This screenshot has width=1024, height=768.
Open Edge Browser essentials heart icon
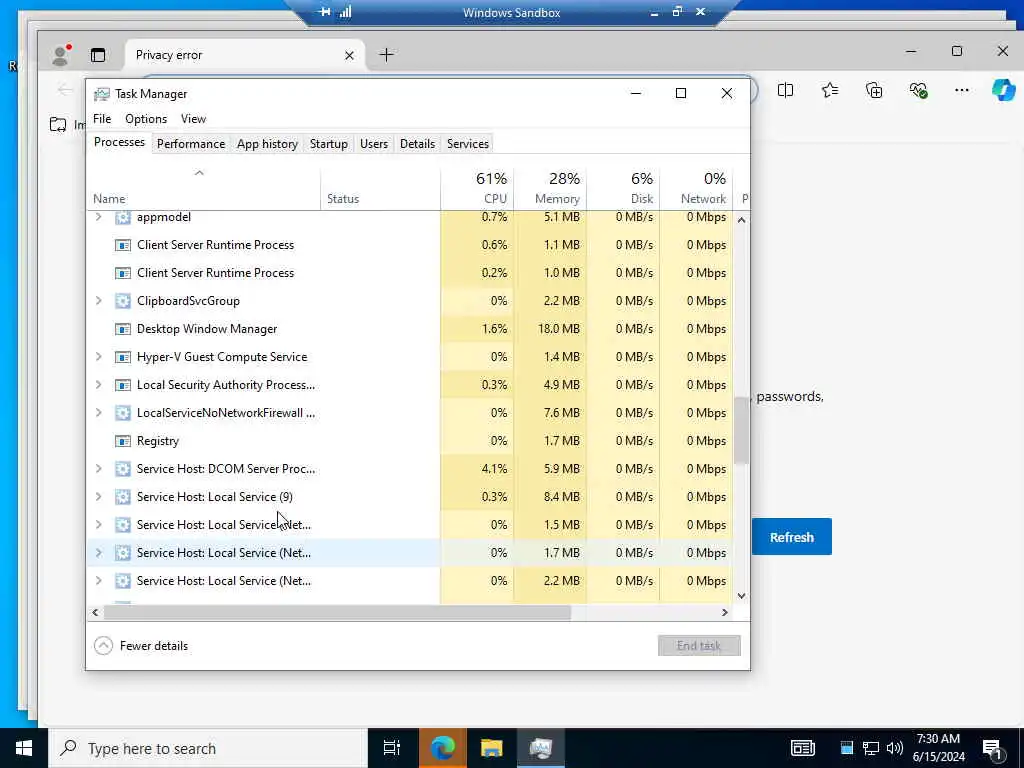point(918,90)
